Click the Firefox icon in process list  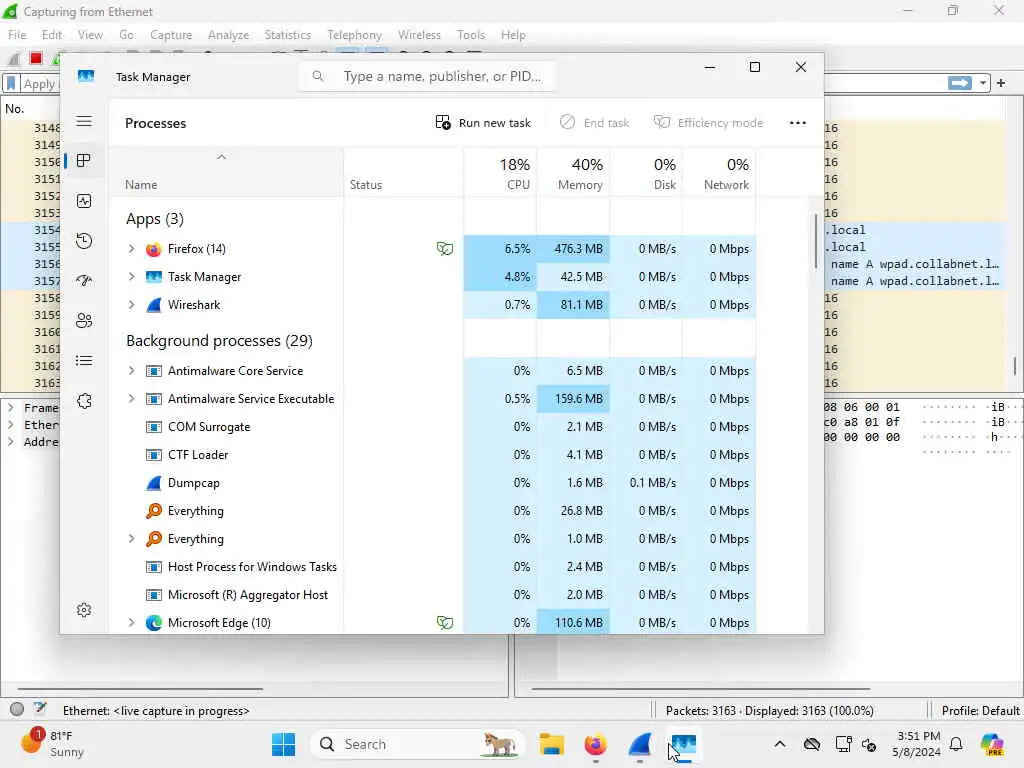point(153,249)
